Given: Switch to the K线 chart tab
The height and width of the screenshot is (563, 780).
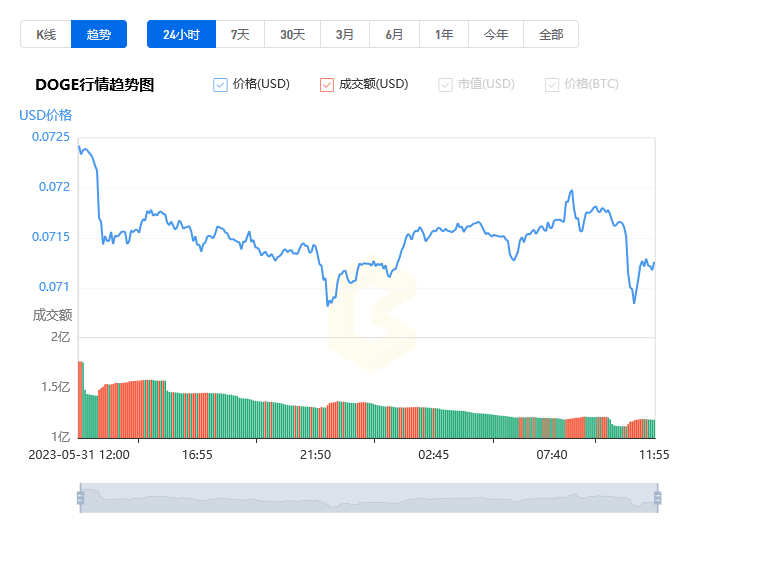Looking at the screenshot, I should (x=46, y=34).
